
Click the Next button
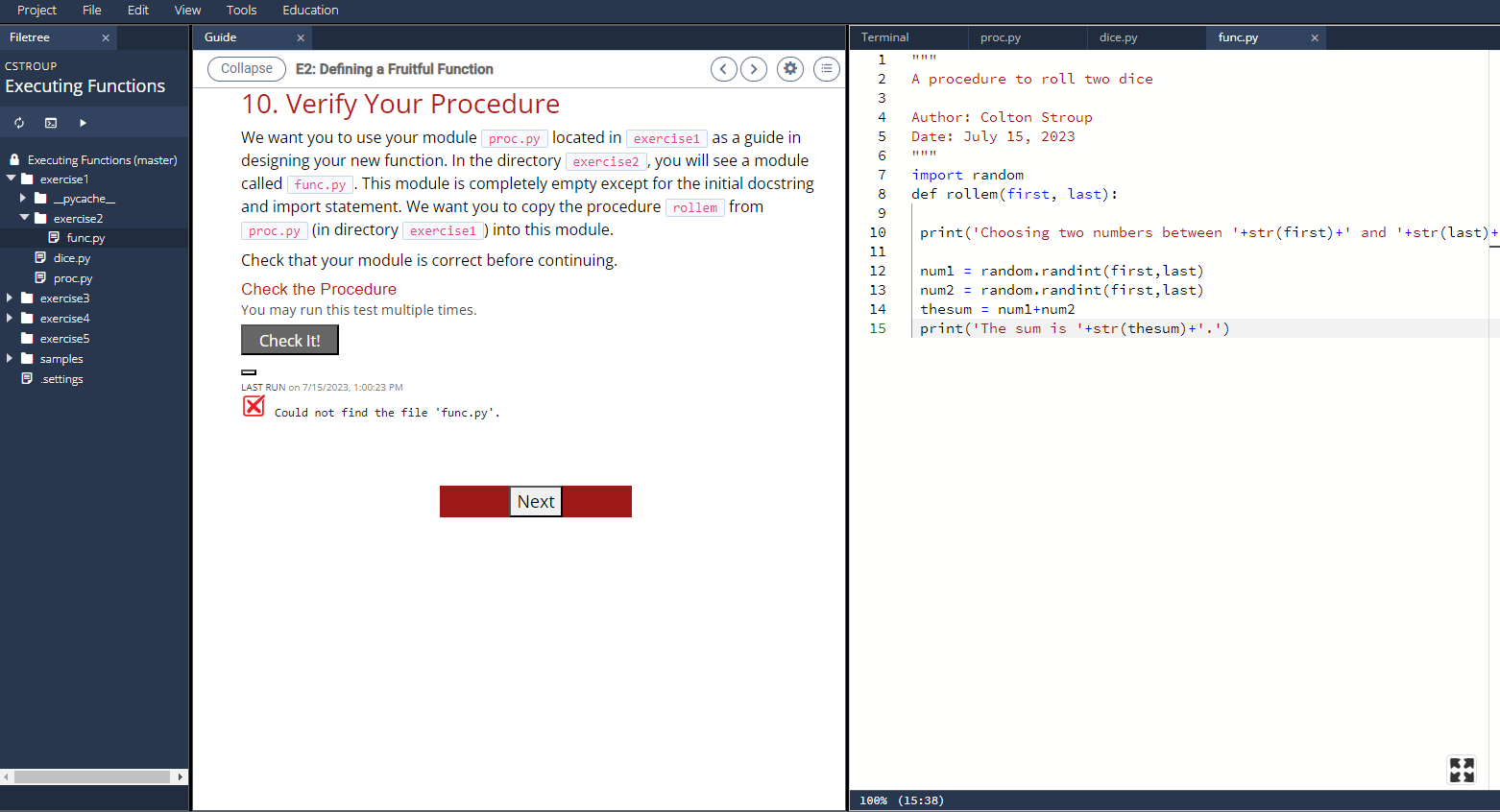pos(536,501)
